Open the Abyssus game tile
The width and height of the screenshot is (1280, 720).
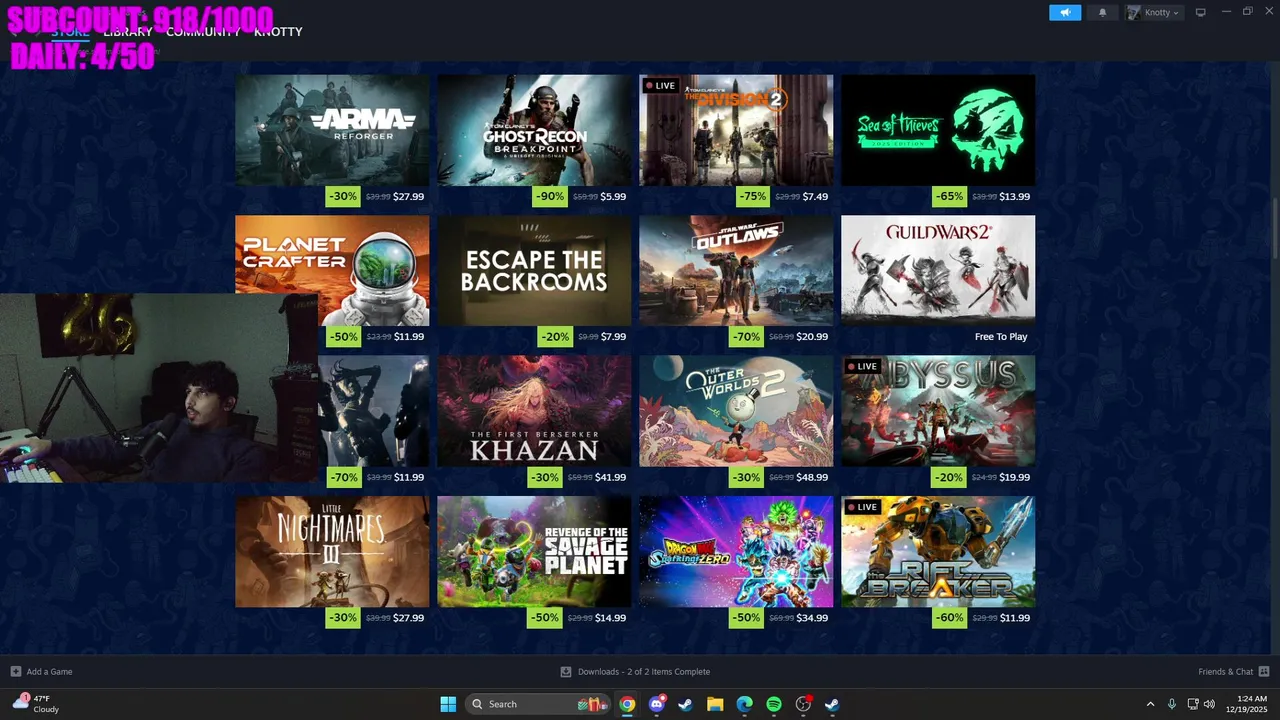click(938, 411)
